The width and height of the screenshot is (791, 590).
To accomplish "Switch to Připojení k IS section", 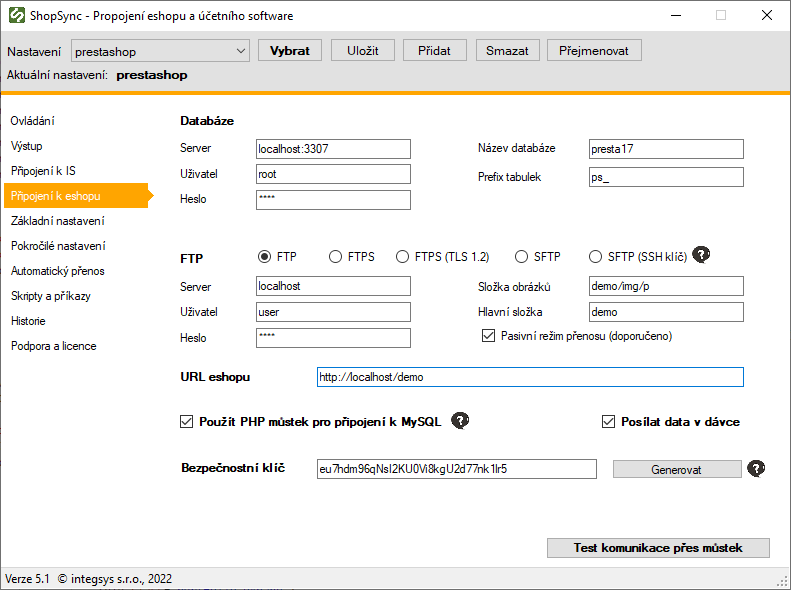I will pos(43,171).
